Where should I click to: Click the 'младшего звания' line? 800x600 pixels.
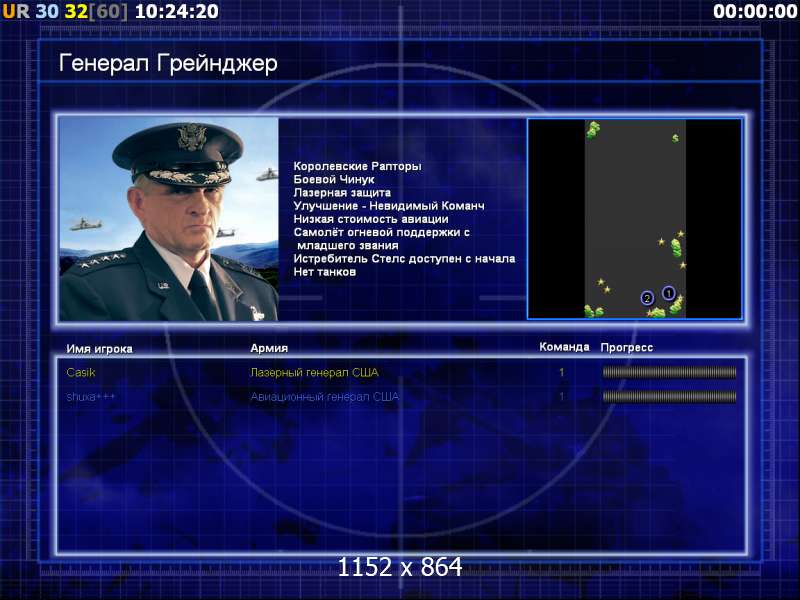point(347,245)
